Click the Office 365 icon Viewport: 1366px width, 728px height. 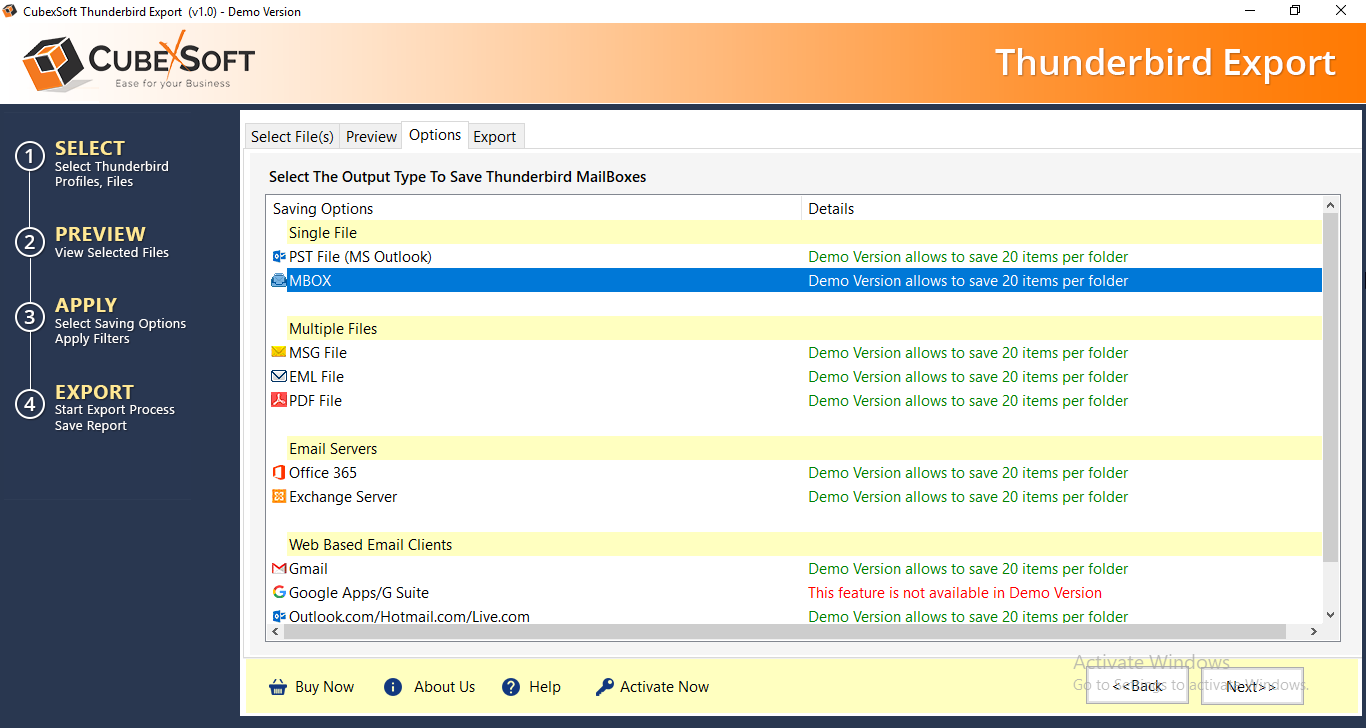click(279, 473)
